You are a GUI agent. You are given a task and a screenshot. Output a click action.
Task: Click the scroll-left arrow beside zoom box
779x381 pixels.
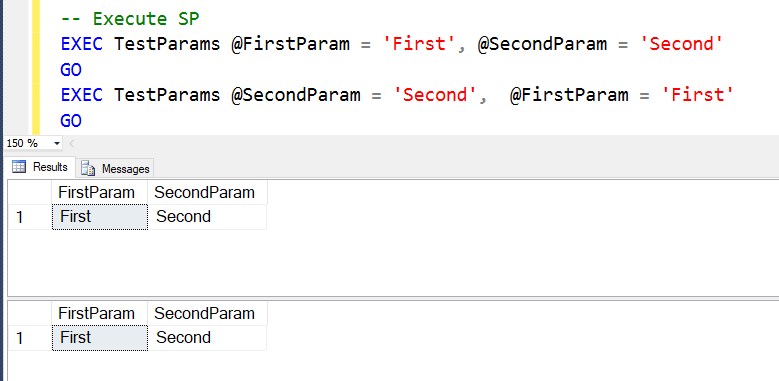tap(72, 144)
